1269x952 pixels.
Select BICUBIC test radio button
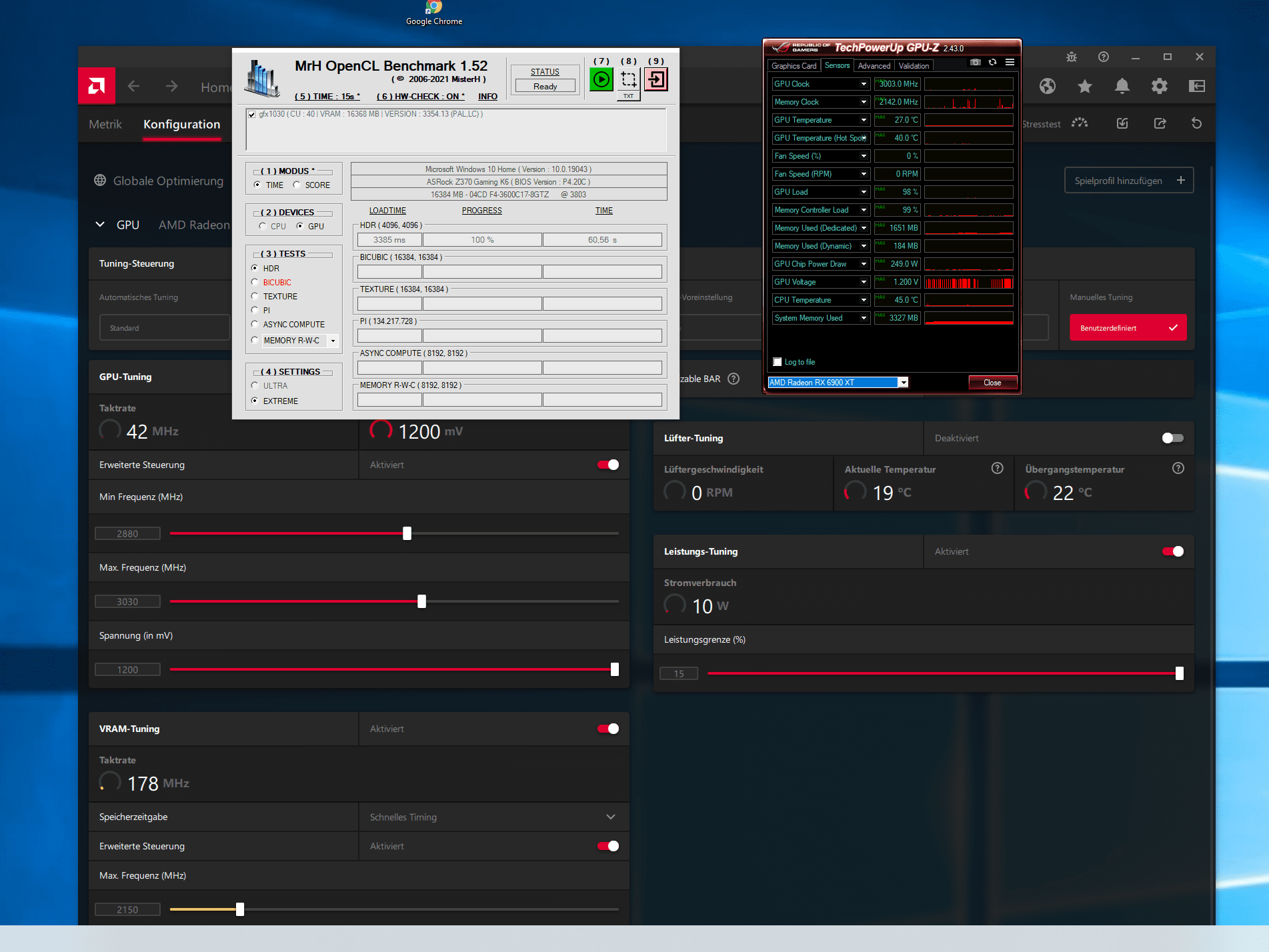point(254,282)
